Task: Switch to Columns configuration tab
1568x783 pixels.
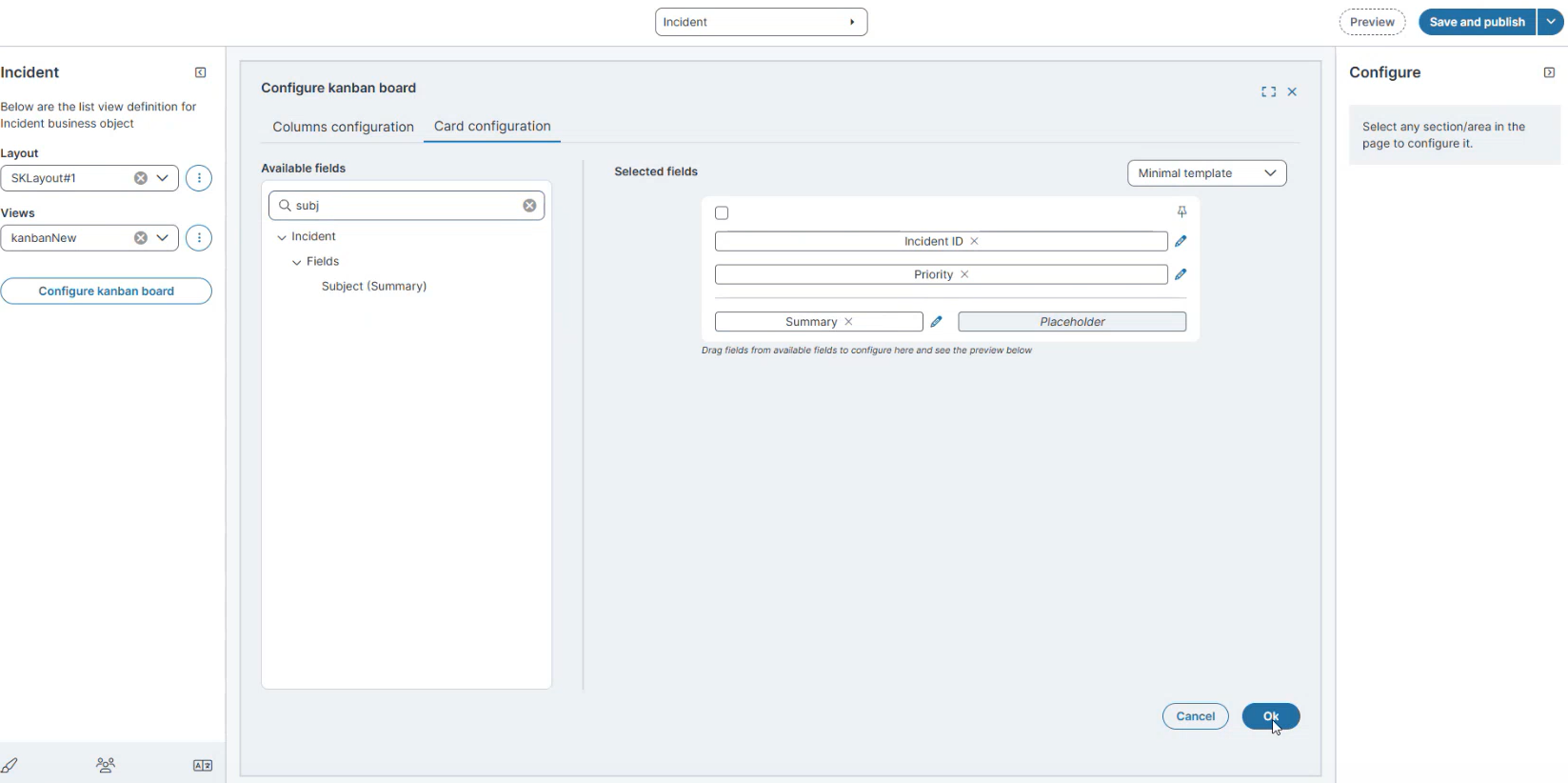Action: (x=343, y=127)
